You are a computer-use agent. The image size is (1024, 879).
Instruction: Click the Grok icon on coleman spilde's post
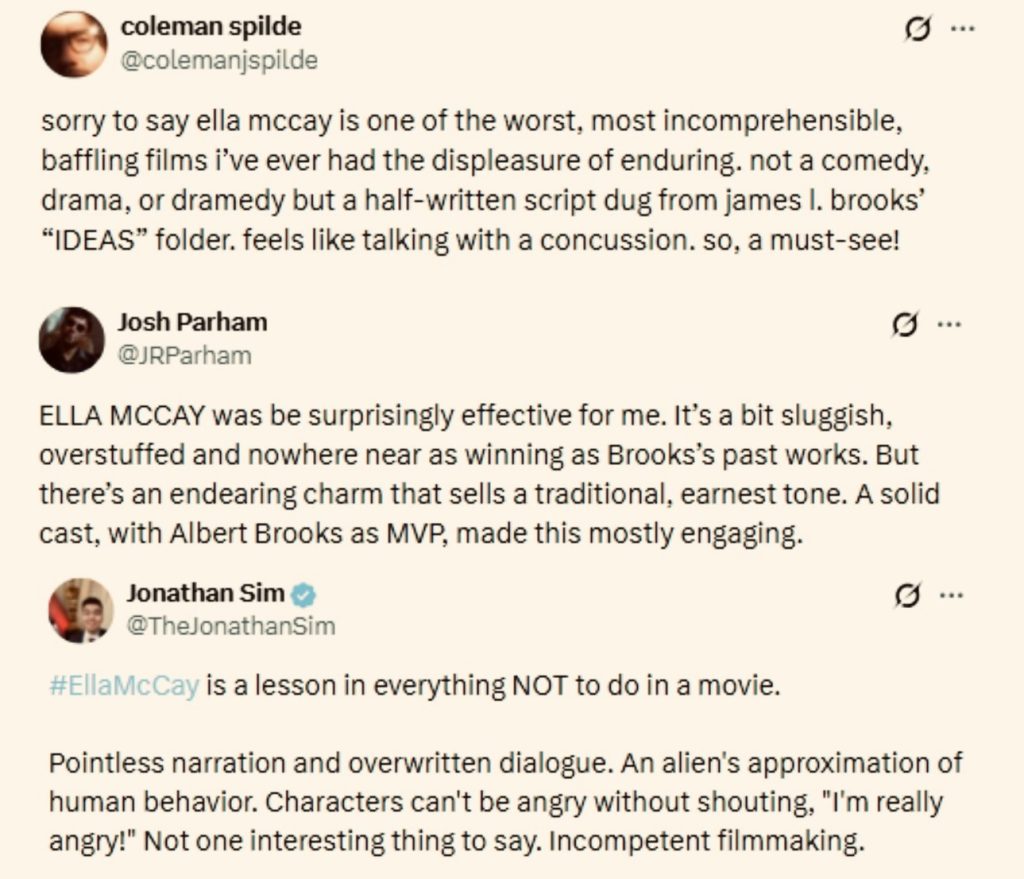[x=913, y=30]
